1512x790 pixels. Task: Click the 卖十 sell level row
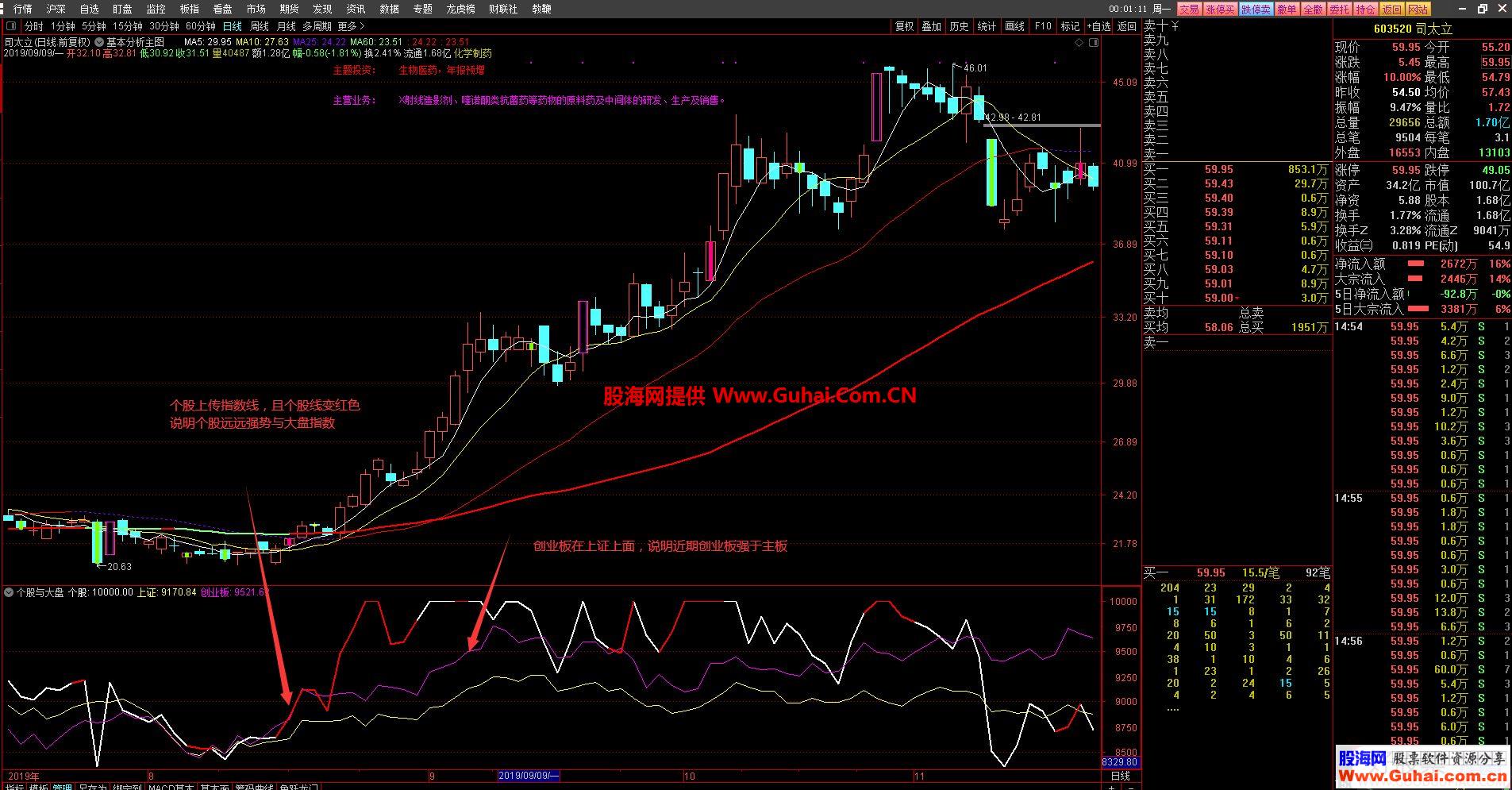1236,26
